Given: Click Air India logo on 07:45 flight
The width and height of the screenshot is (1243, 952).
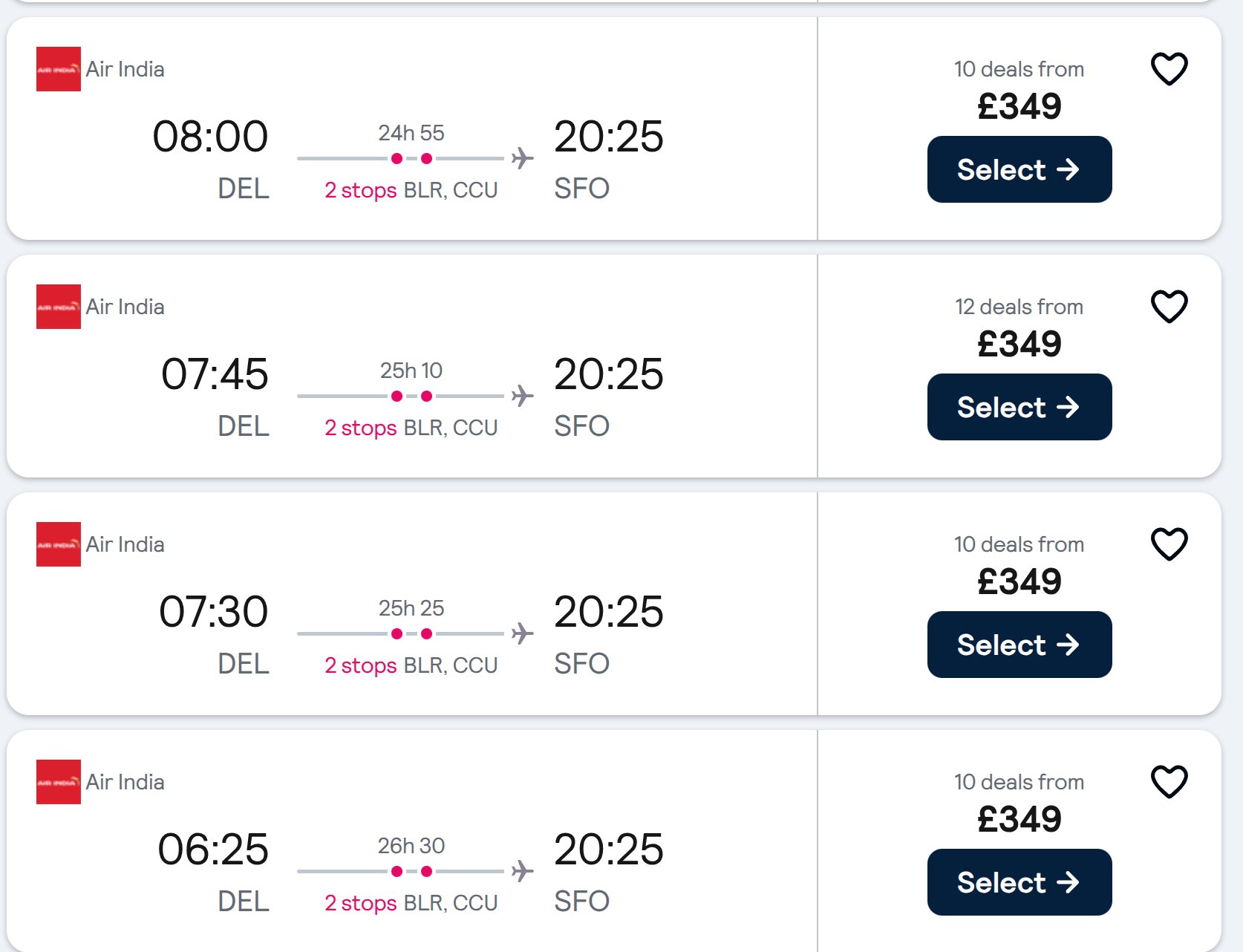Looking at the screenshot, I should point(59,307).
